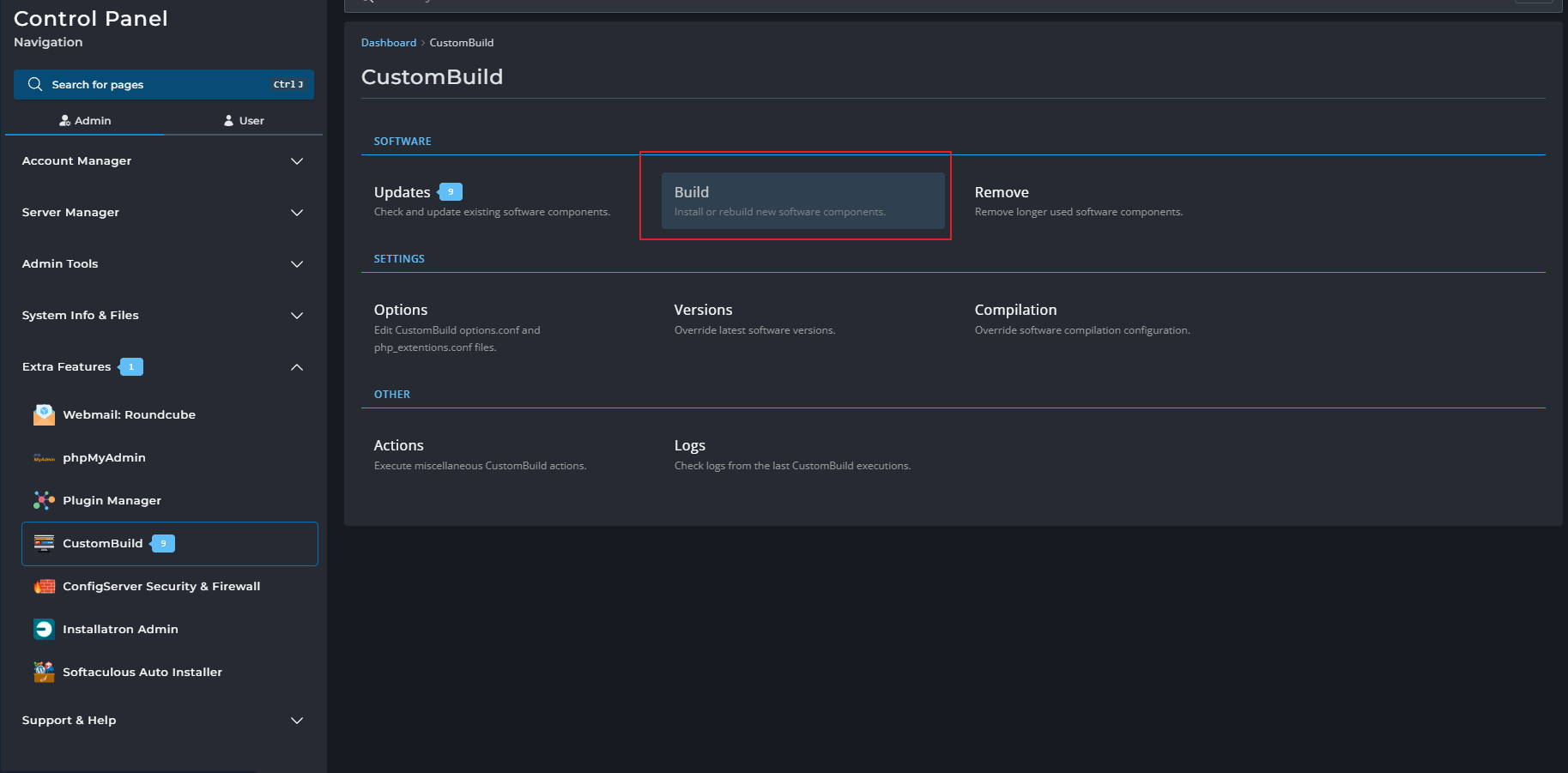
Task: Open Softaculous Auto Installer
Action: point(170,672)
